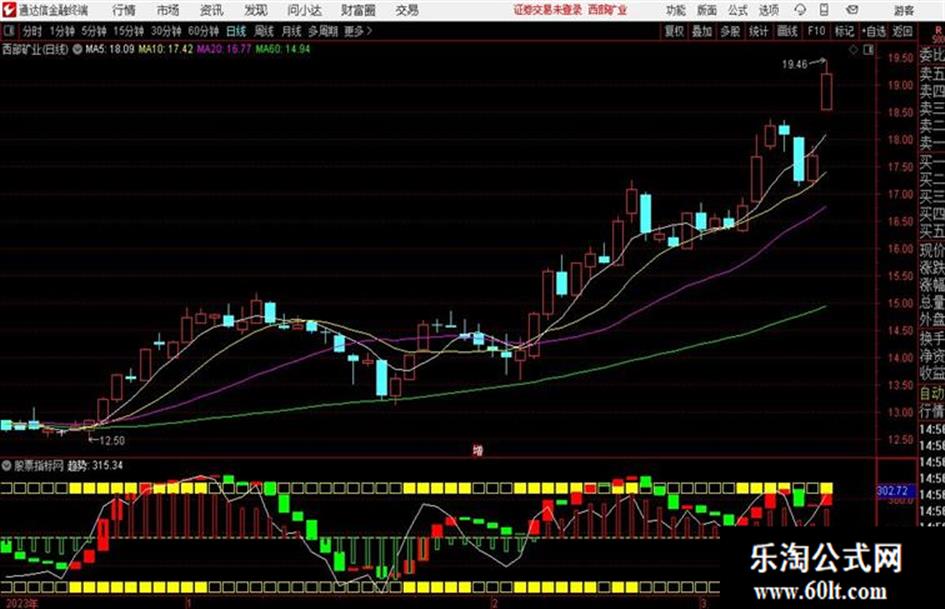Select the 月线 monthly chart tab

(292, 31)
